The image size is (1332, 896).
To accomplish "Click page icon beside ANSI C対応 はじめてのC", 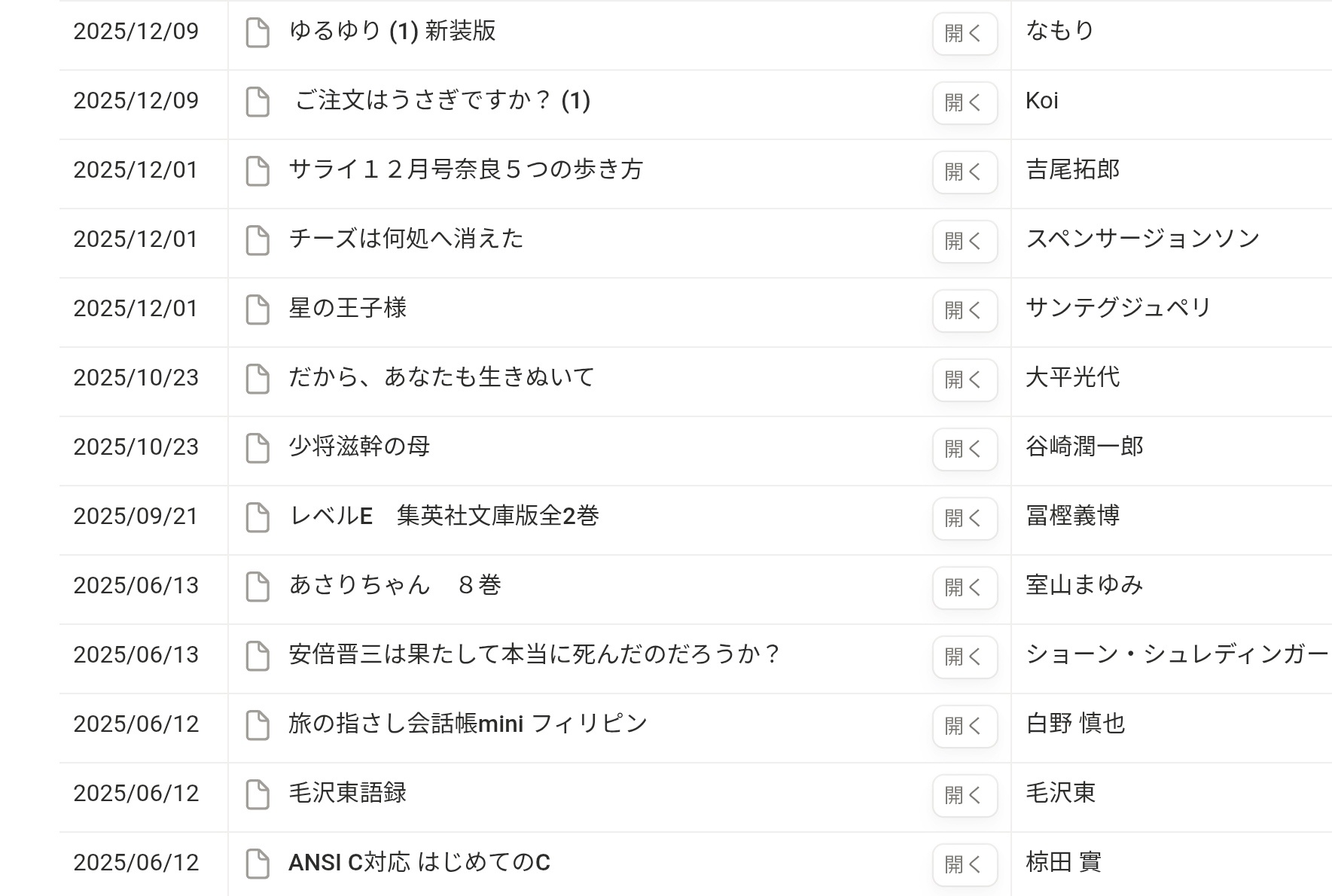I will point(258,864).
